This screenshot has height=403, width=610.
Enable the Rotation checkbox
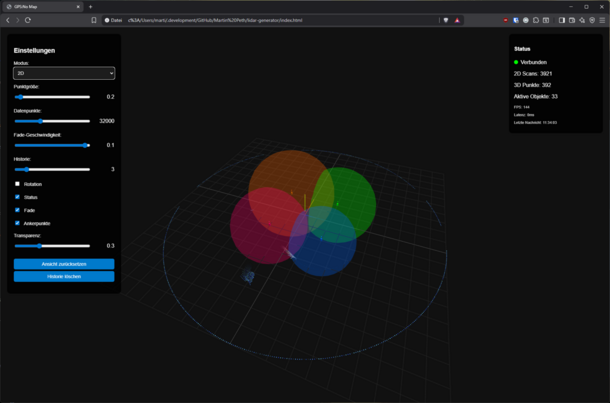point(17,184)
